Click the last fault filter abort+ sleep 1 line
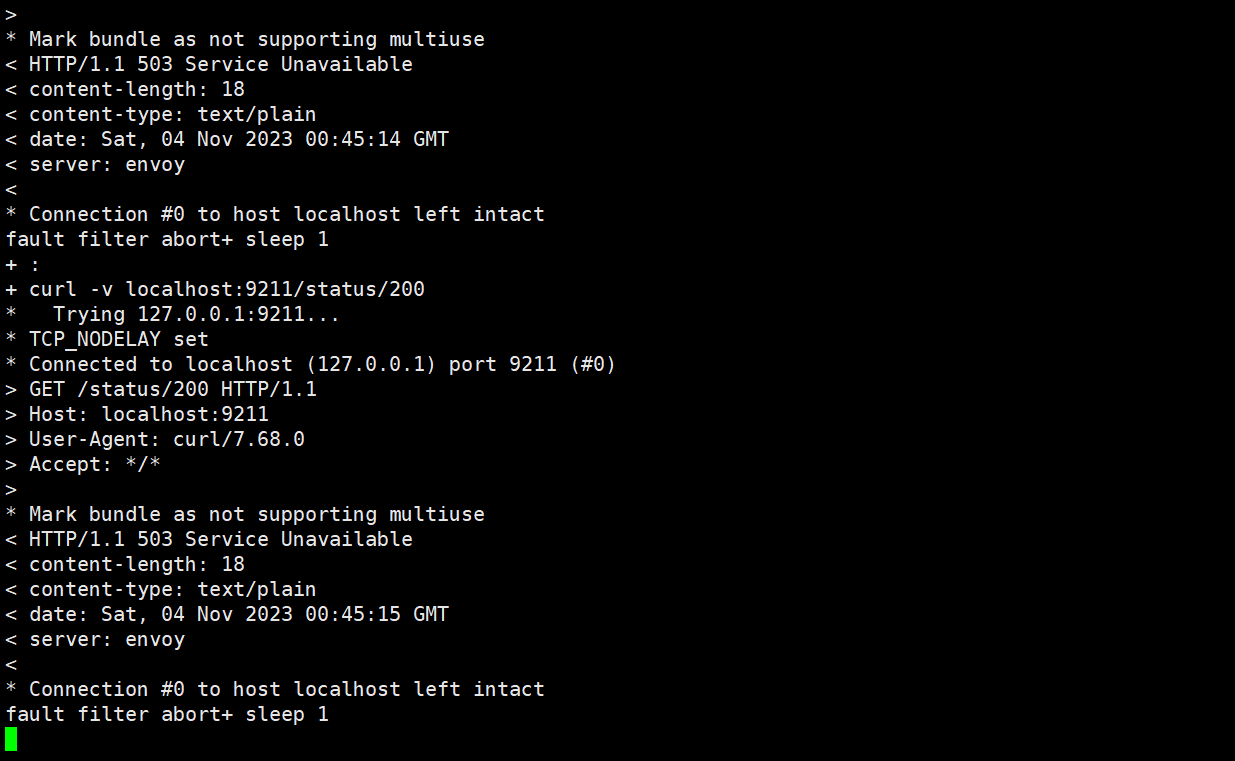This screenshot has height=761, width=1235. tap(167, 714)
